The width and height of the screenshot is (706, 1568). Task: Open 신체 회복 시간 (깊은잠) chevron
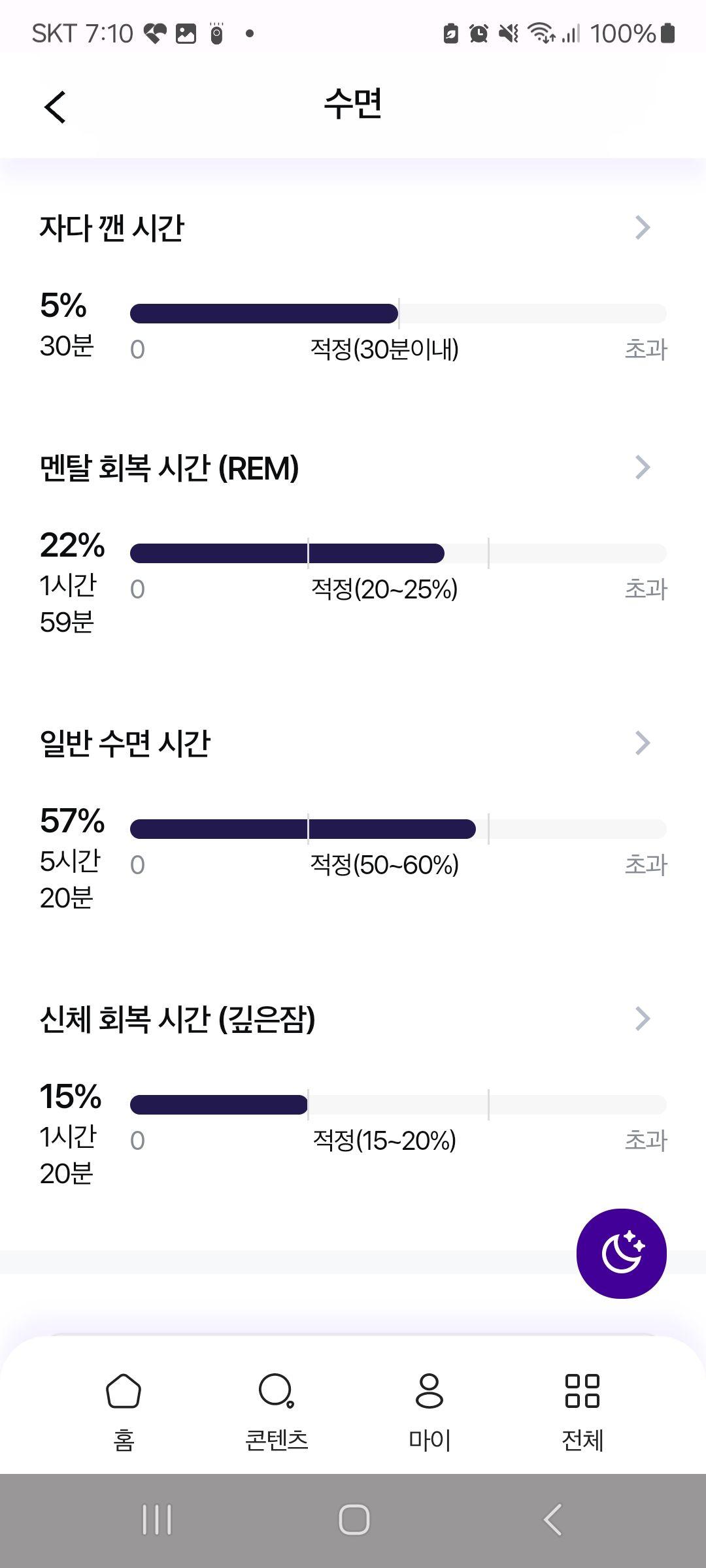pos(643,1019)
